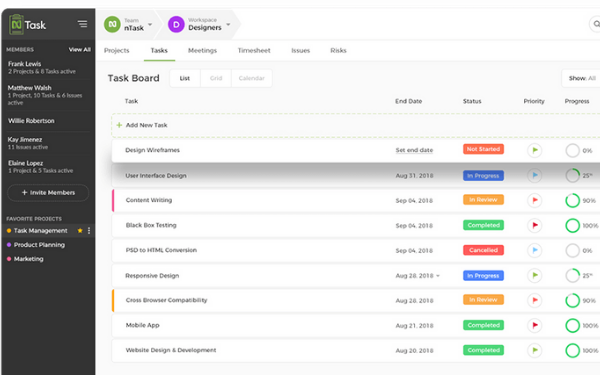
Task: Switch to the Meetings tab
Action: (202, 51)
